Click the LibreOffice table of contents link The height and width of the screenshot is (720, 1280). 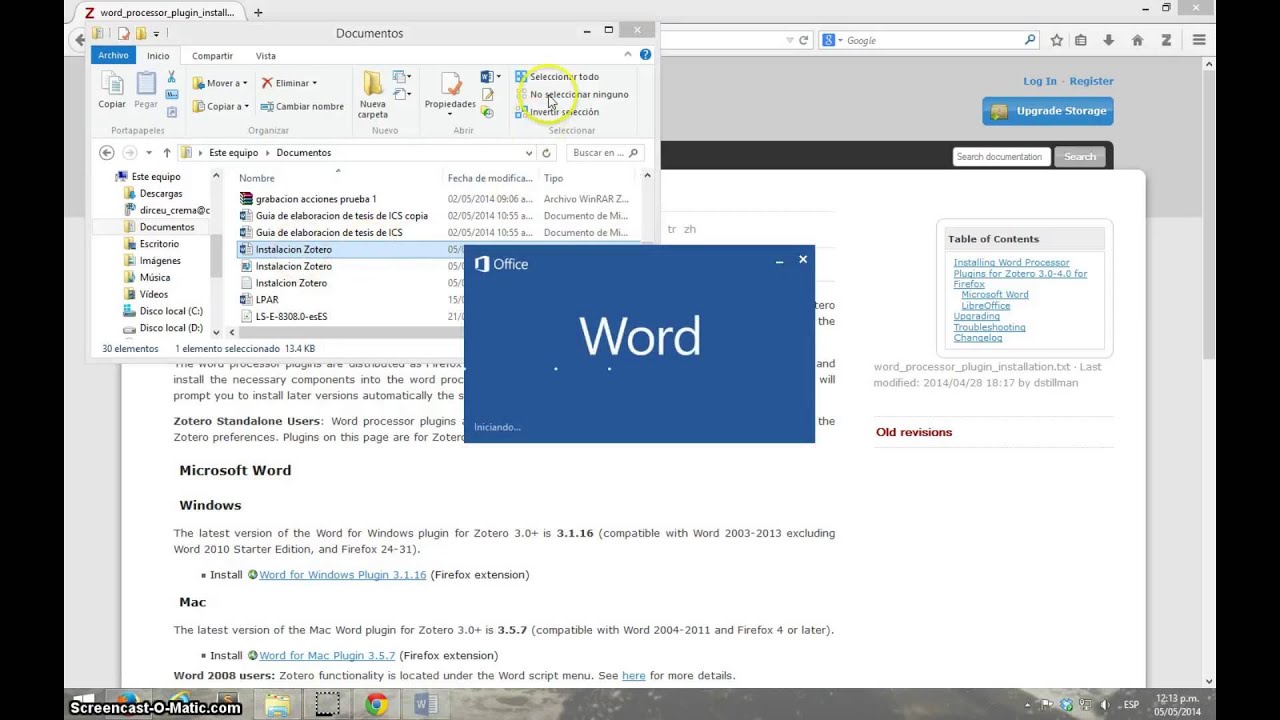(x=985, y=305)
